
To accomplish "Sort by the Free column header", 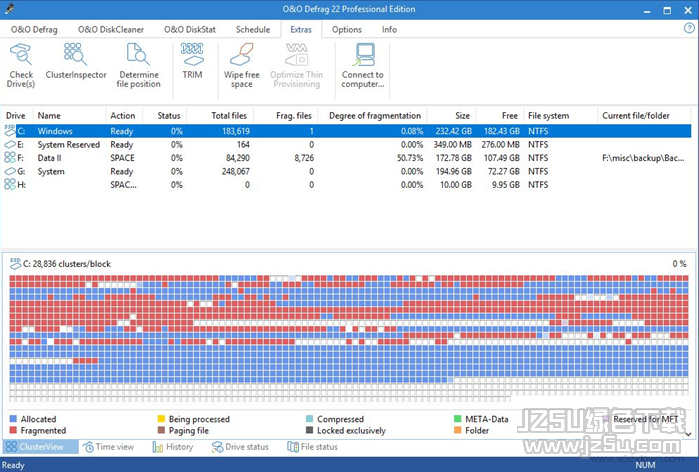I will (499, 115).
